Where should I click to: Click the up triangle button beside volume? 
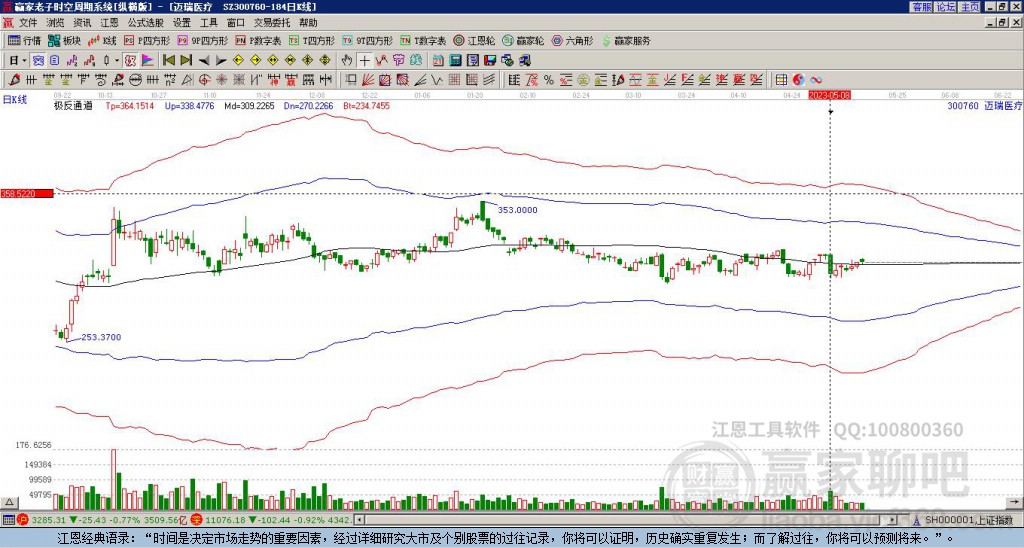click(x=9, y=502)
